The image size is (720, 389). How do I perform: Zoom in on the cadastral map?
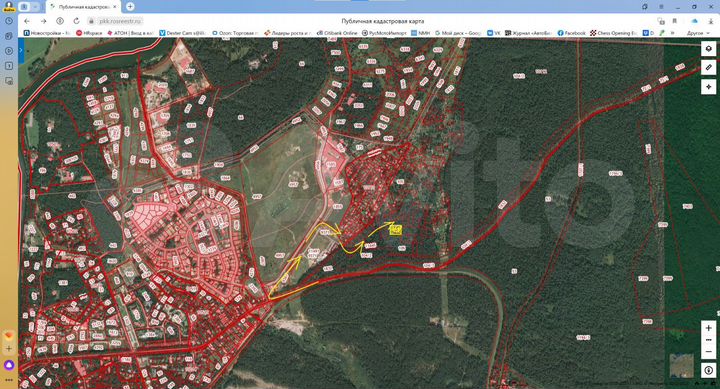(709, 328)
